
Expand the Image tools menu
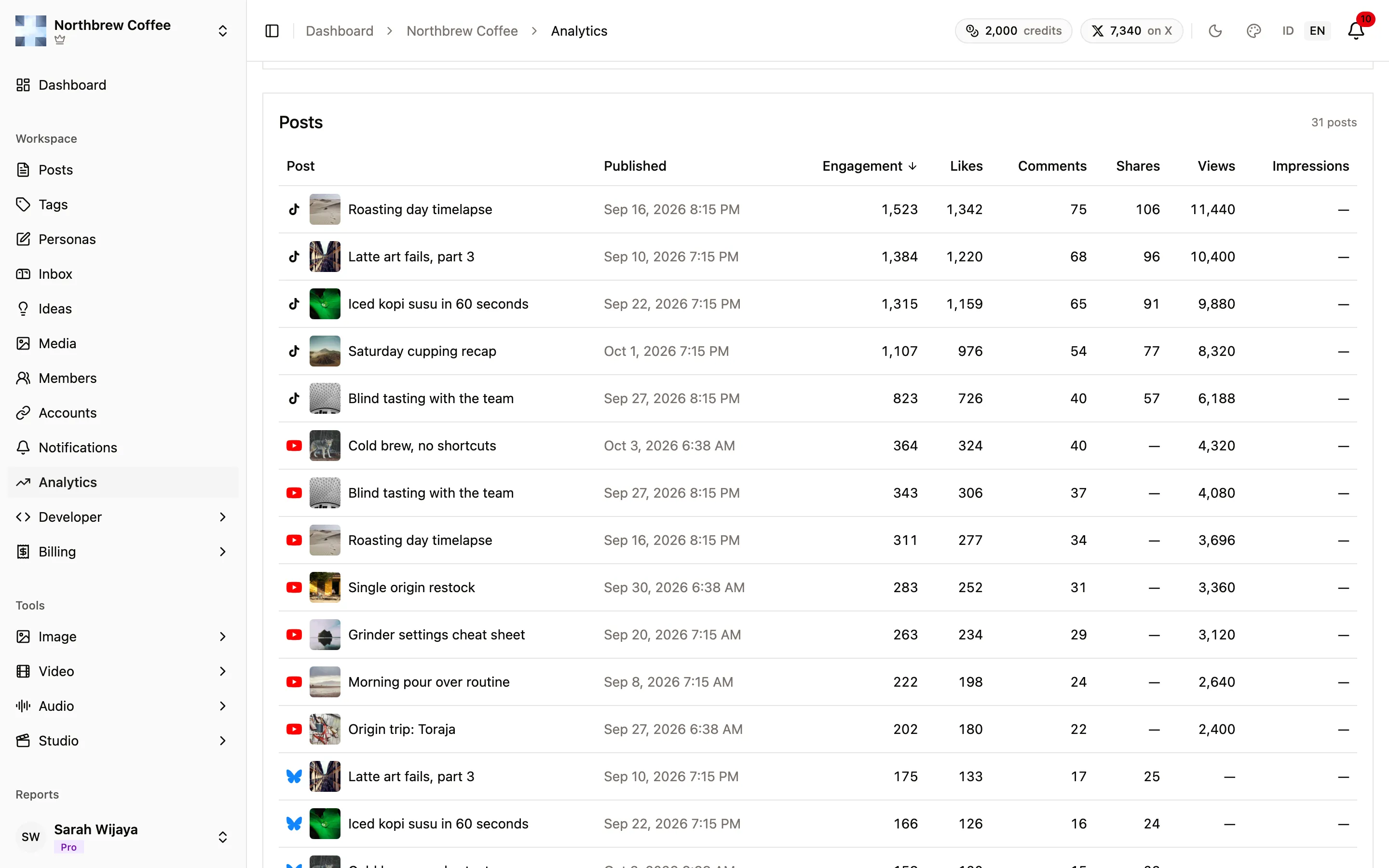tap(122, 637)
